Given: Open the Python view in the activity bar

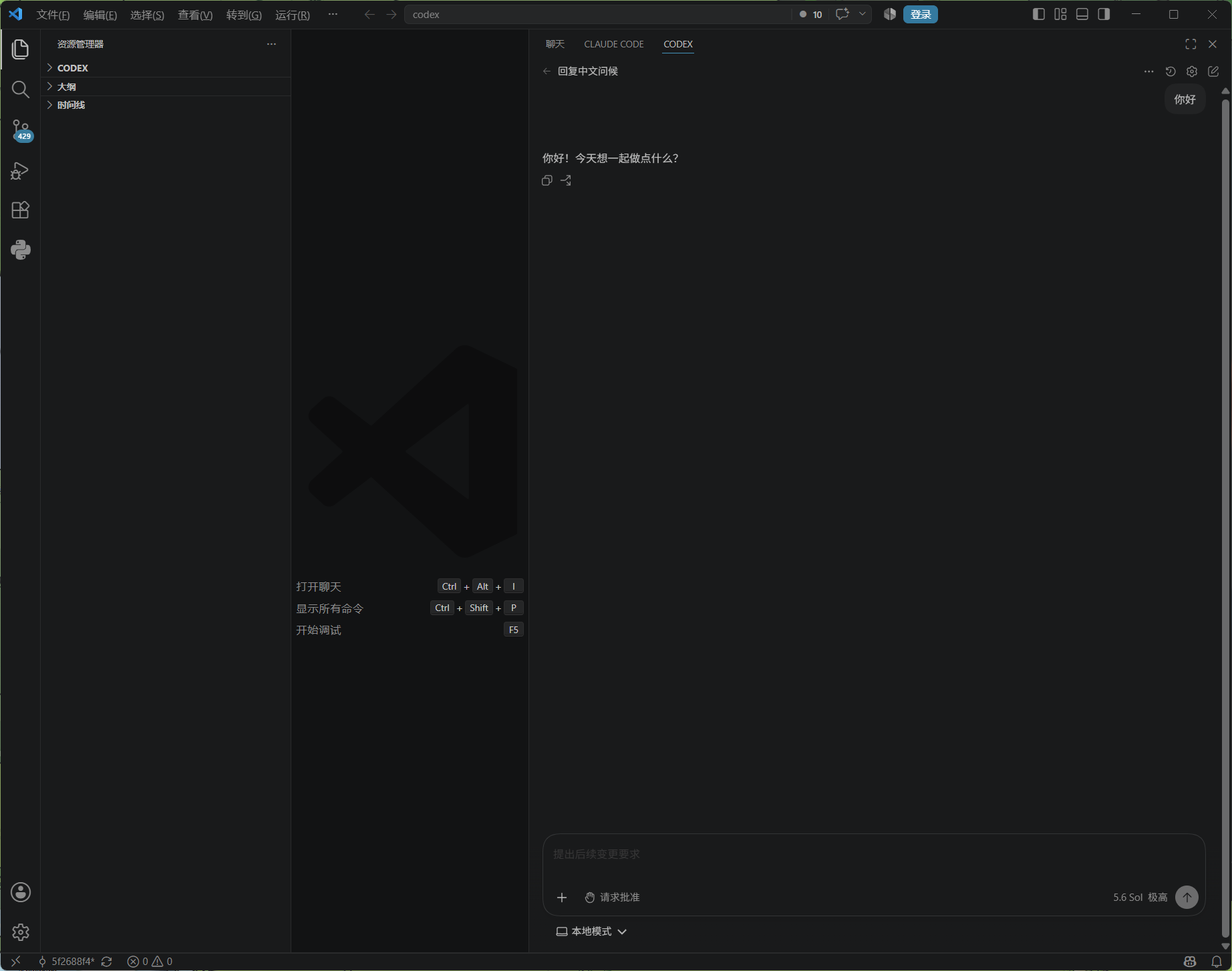Looking at the screenshot, I should click(x=21, y=250).
